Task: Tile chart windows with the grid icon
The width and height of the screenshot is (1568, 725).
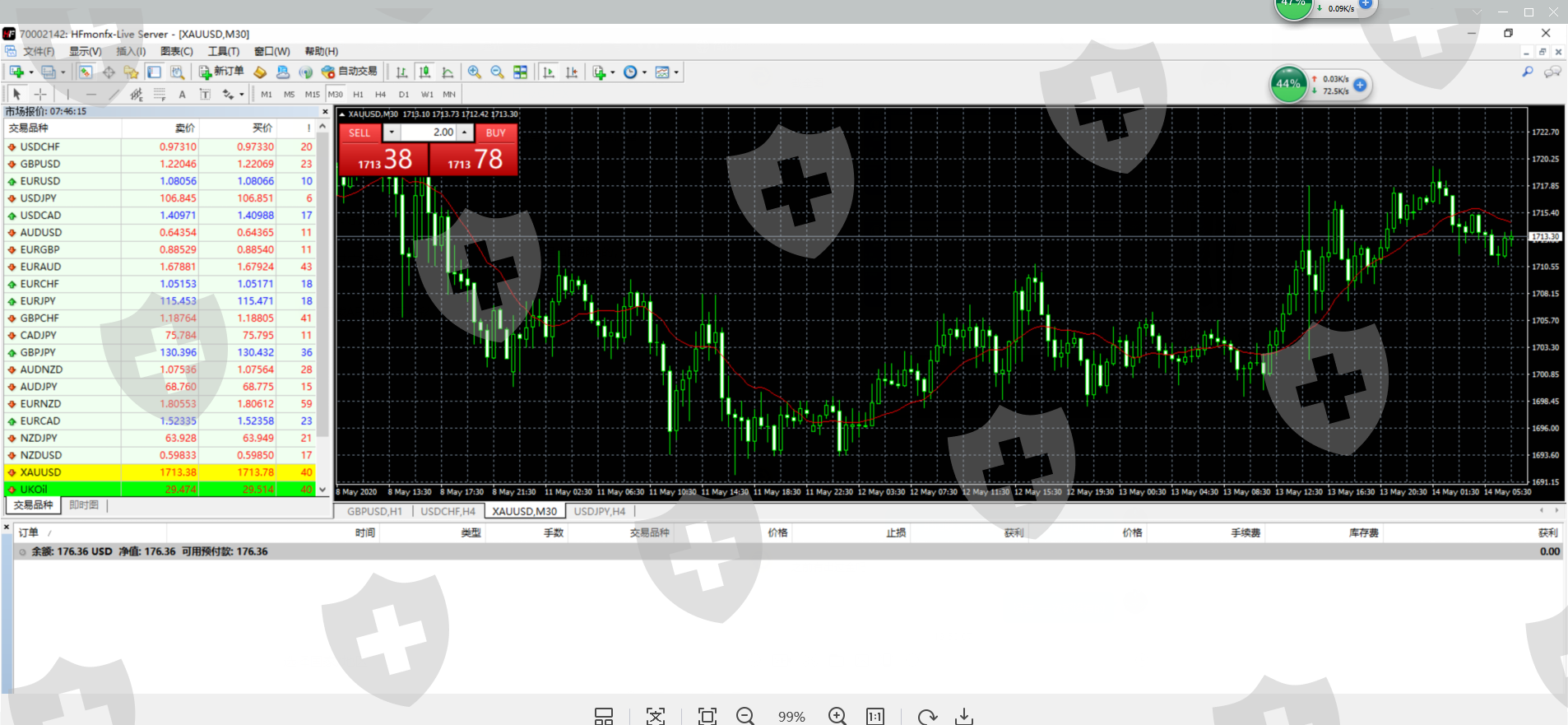Action: (521, 72)
